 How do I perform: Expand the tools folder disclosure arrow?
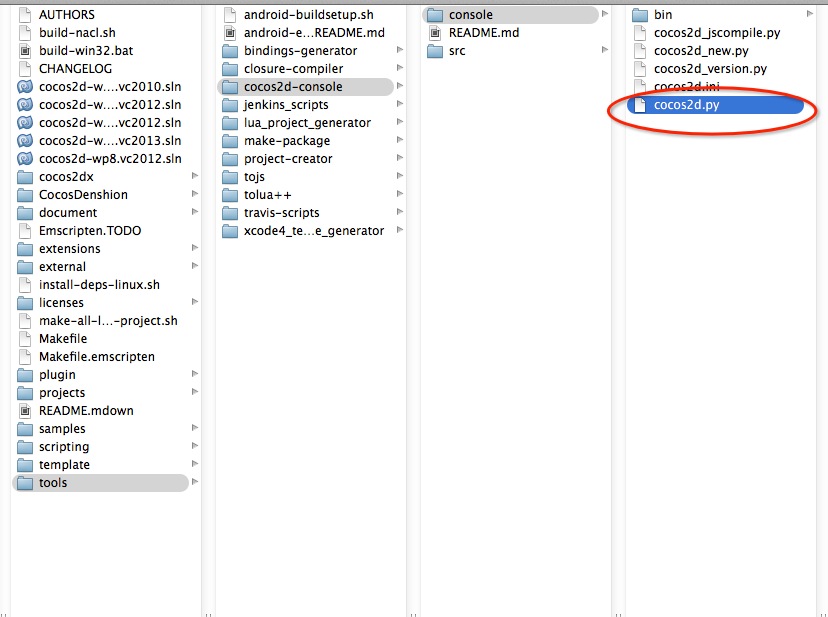195,482
